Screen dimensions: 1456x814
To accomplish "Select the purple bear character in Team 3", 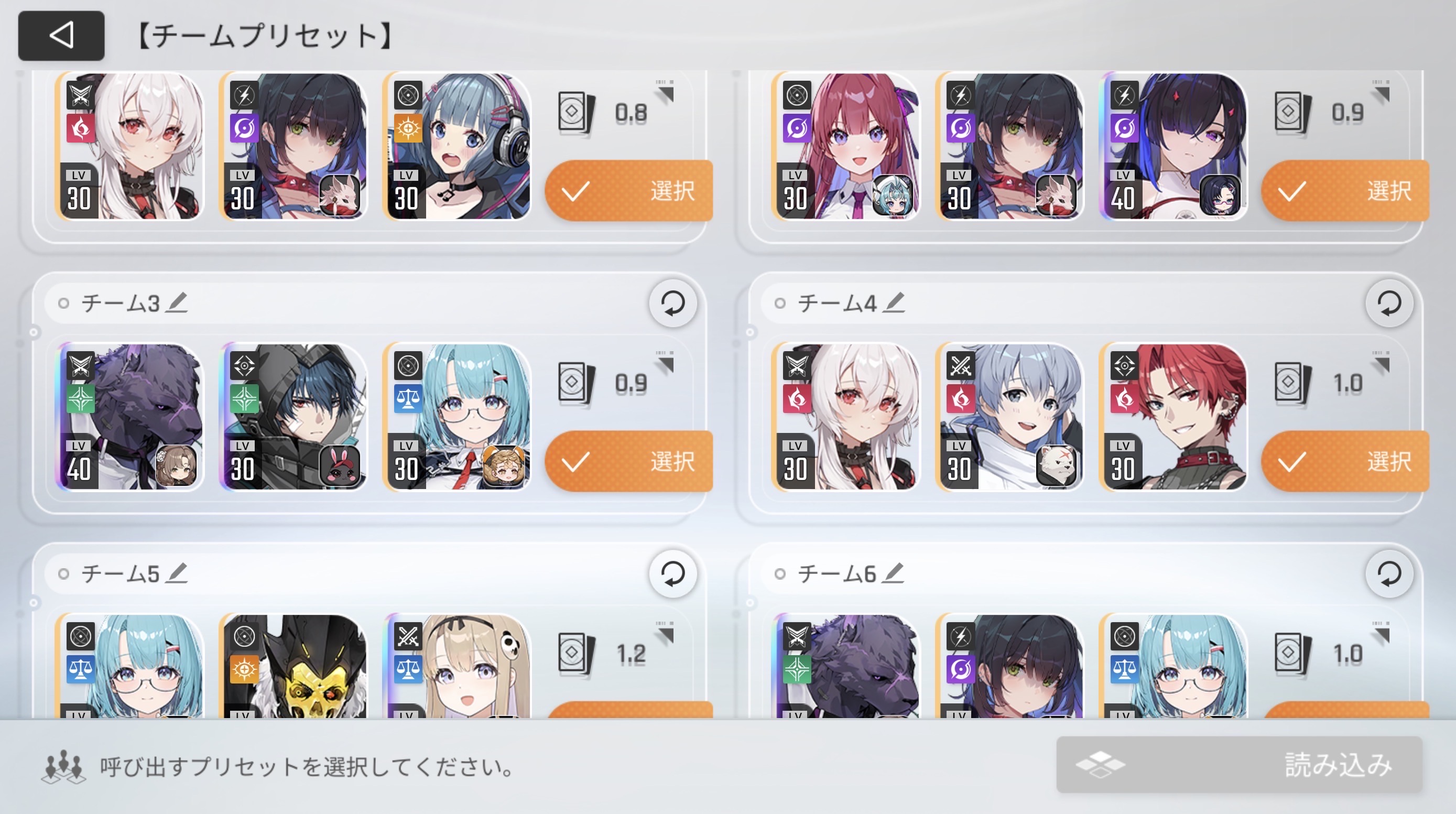I will (129, 417).
